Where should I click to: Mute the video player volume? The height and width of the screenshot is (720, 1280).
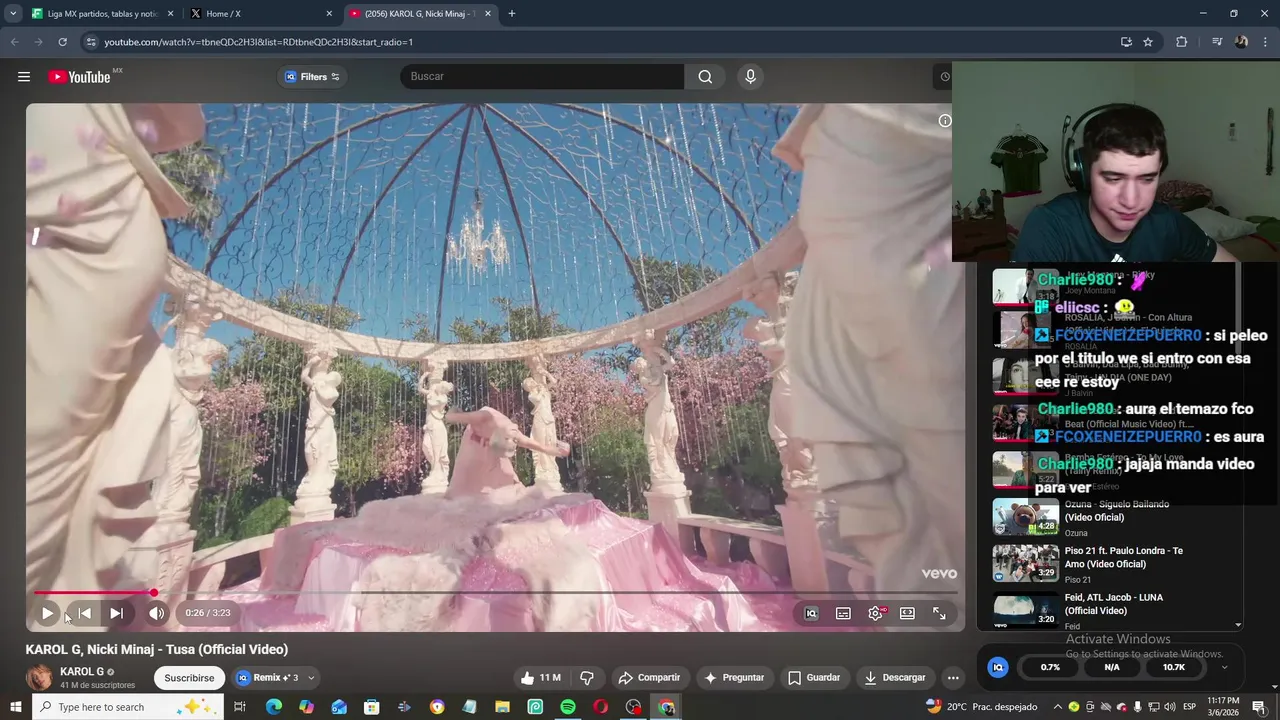click(156, 613)
